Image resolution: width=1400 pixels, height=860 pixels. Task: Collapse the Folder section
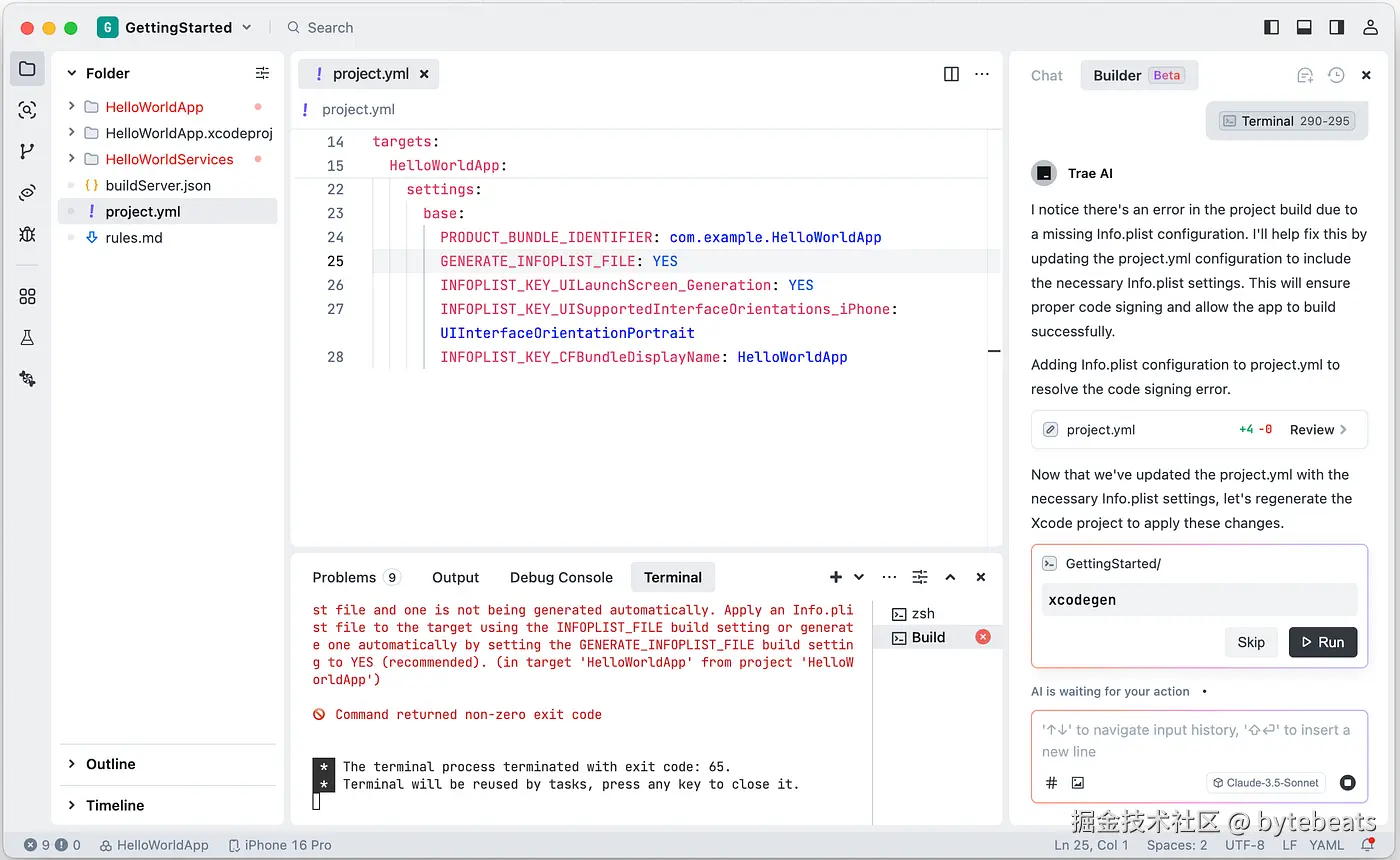[72, 73]
